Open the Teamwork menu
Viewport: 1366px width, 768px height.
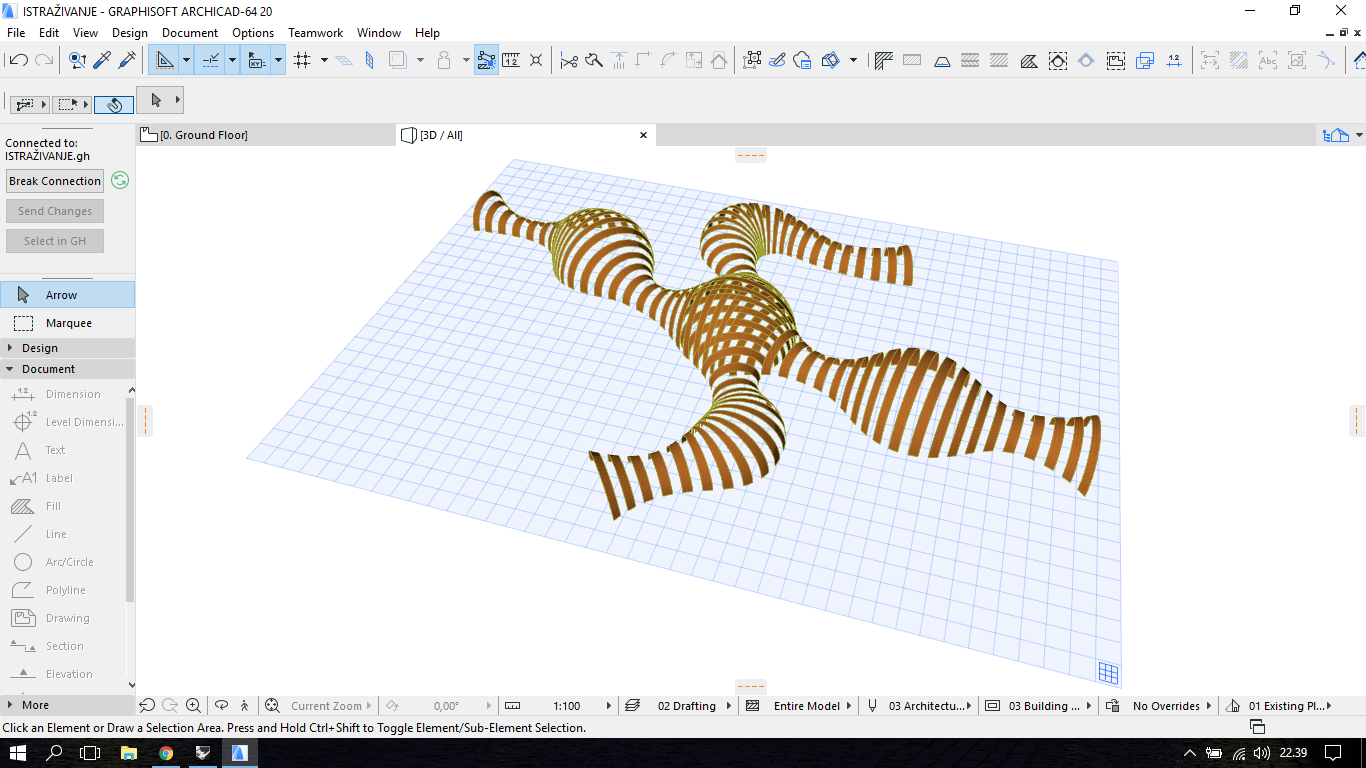[316, 33]
